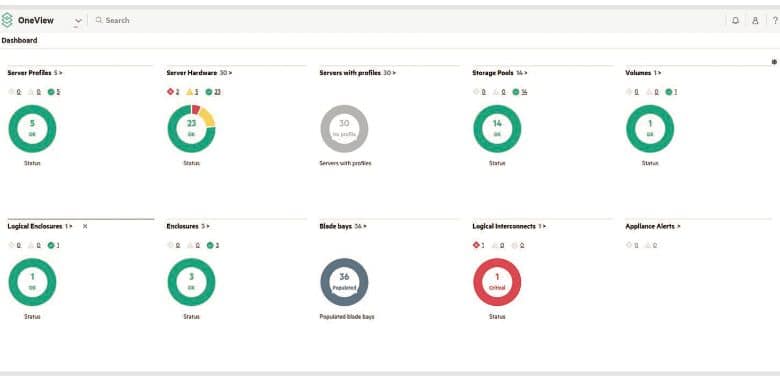Click the Enclosures 3 OK donut chart
The width and height of the screenshot is (780, 379).
192,282
